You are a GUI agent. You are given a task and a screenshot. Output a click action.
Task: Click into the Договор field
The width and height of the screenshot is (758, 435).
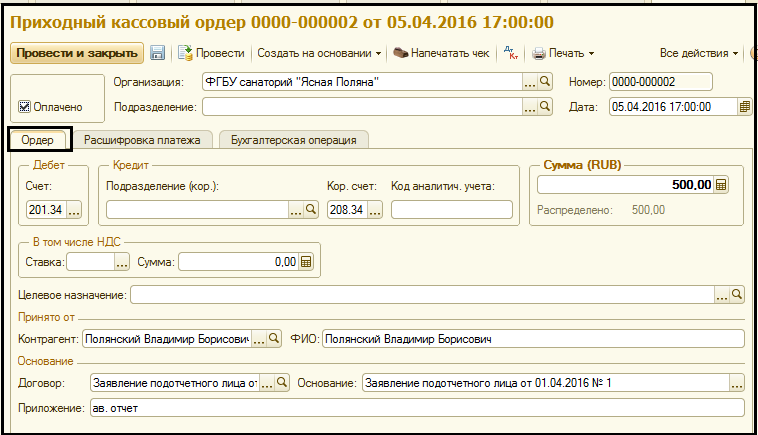coord(175,383)
